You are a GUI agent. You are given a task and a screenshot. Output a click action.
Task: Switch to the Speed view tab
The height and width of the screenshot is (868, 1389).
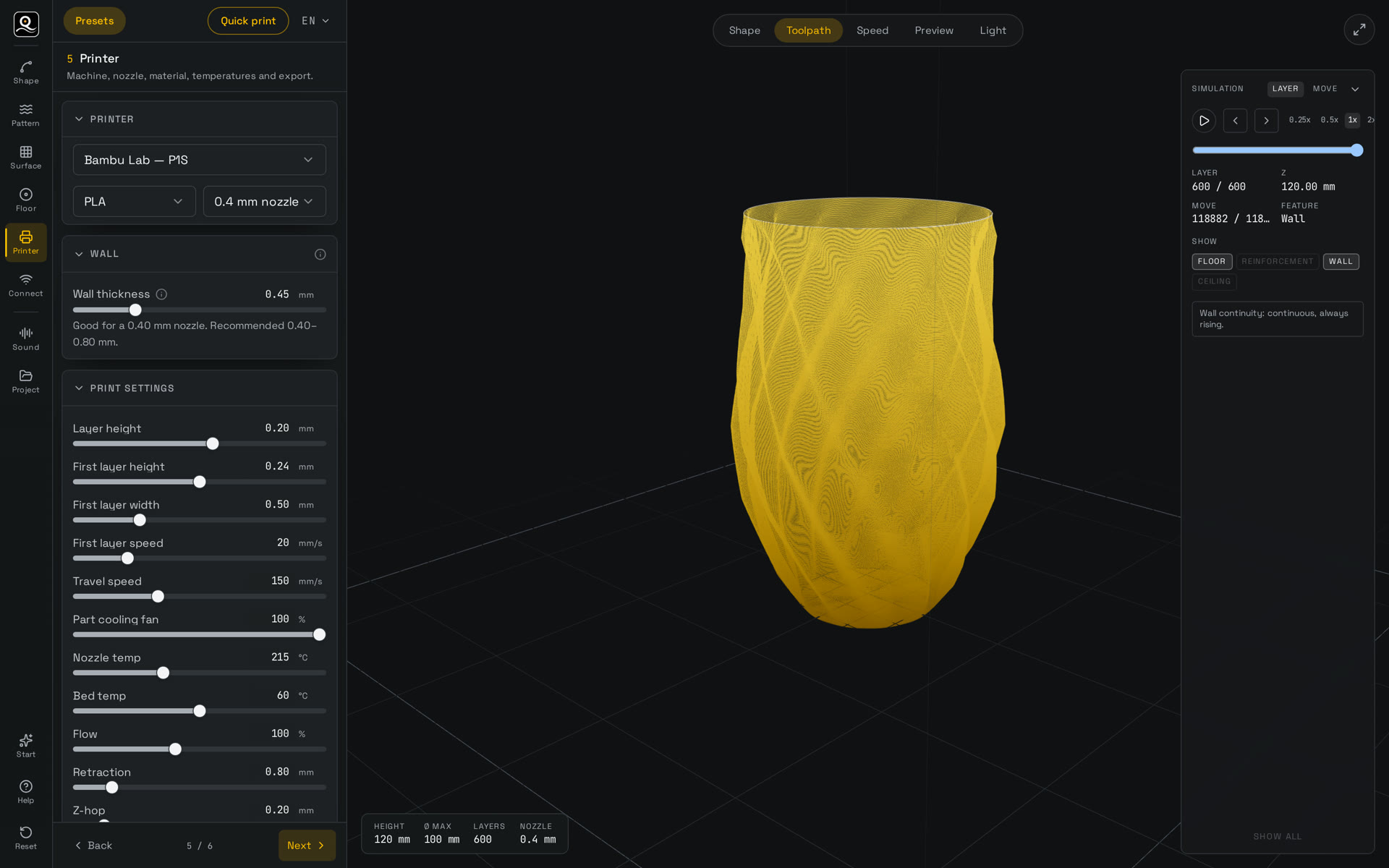(x=872, y=30)
